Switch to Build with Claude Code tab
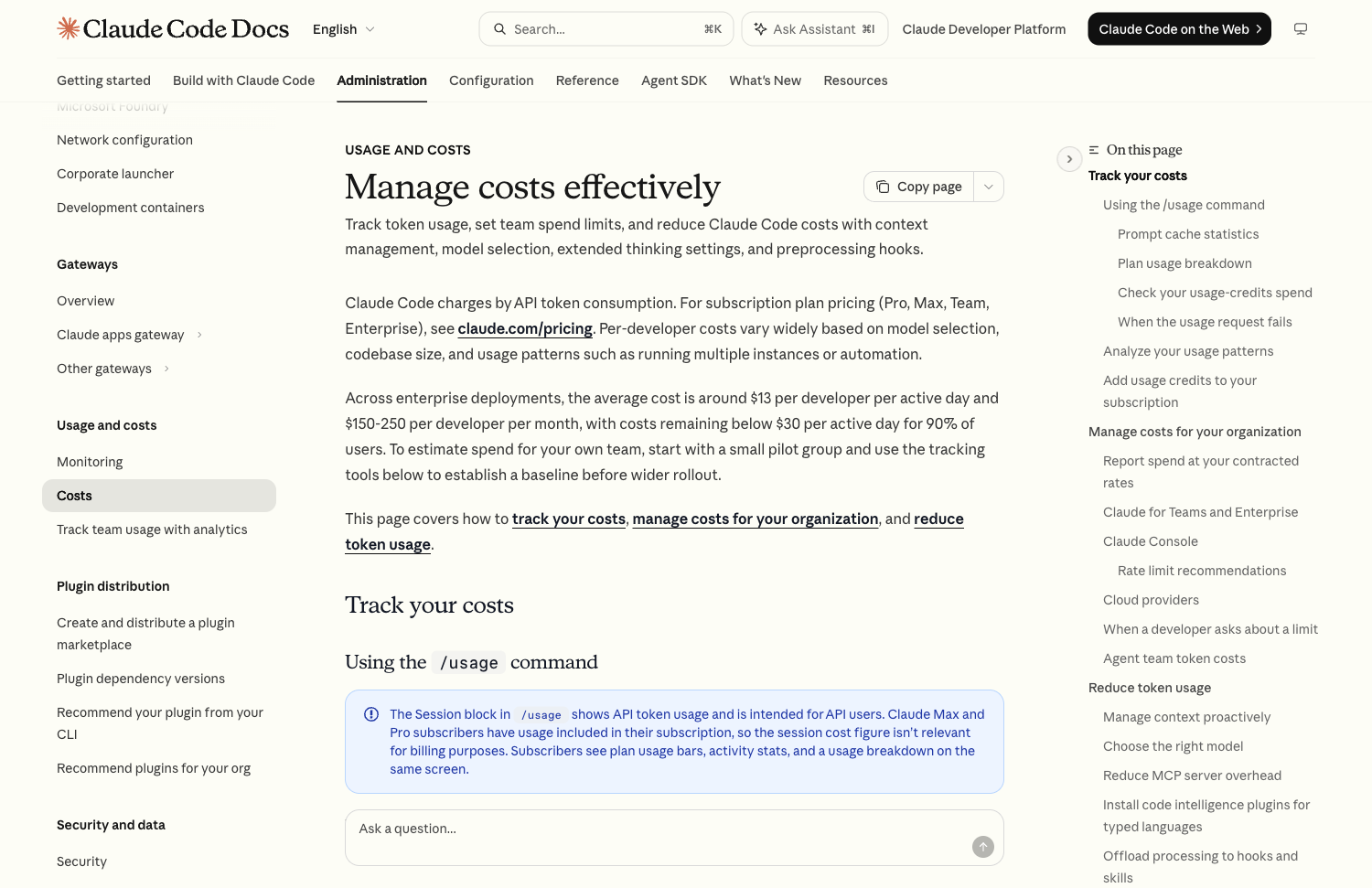This screenshot has height=888, width=1372. click(x=244, y=80)
